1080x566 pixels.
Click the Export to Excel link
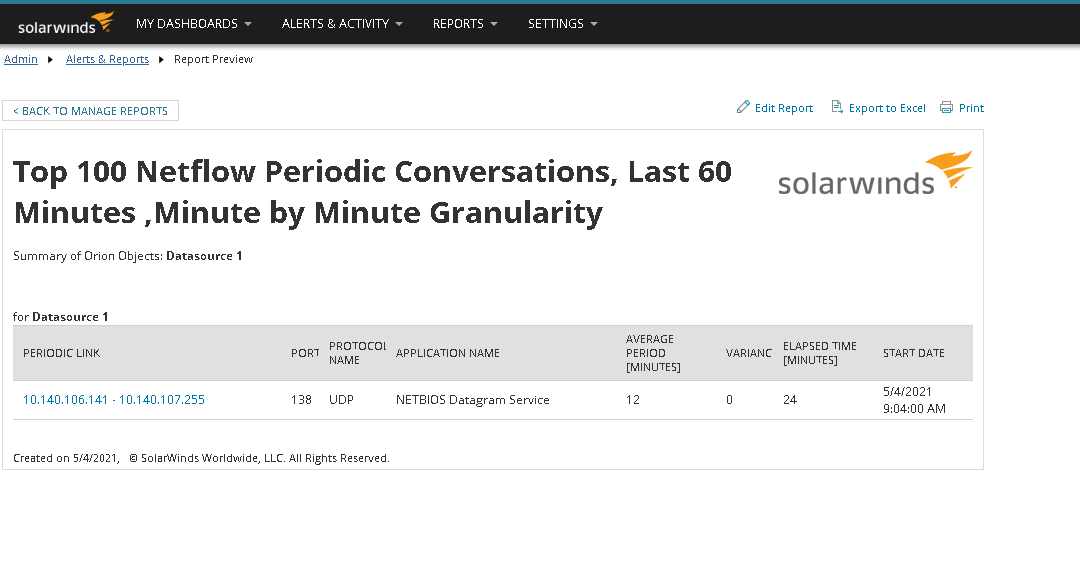coord(887,108)
